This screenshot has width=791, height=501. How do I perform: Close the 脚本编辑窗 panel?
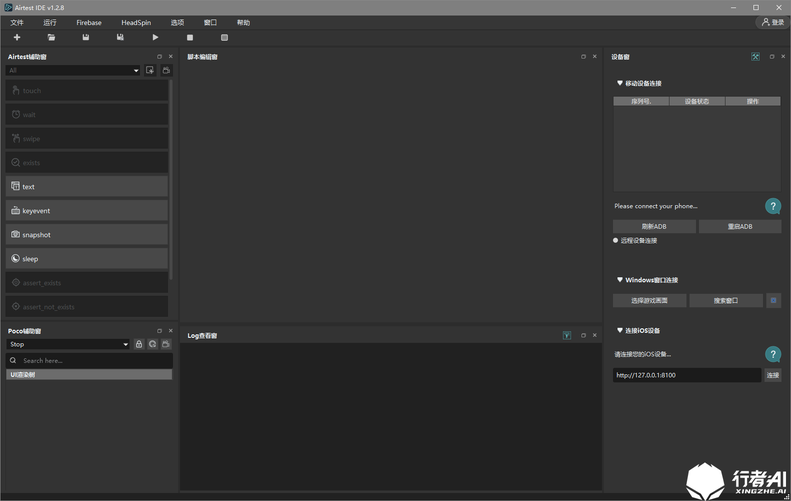(x=595, y=57)
